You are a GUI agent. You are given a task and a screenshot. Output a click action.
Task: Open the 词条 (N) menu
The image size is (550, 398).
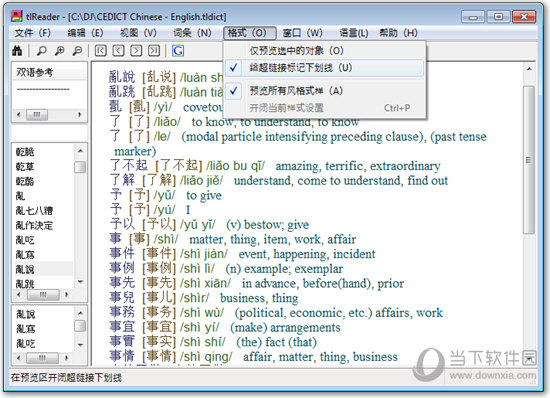(x=192, y=33)
